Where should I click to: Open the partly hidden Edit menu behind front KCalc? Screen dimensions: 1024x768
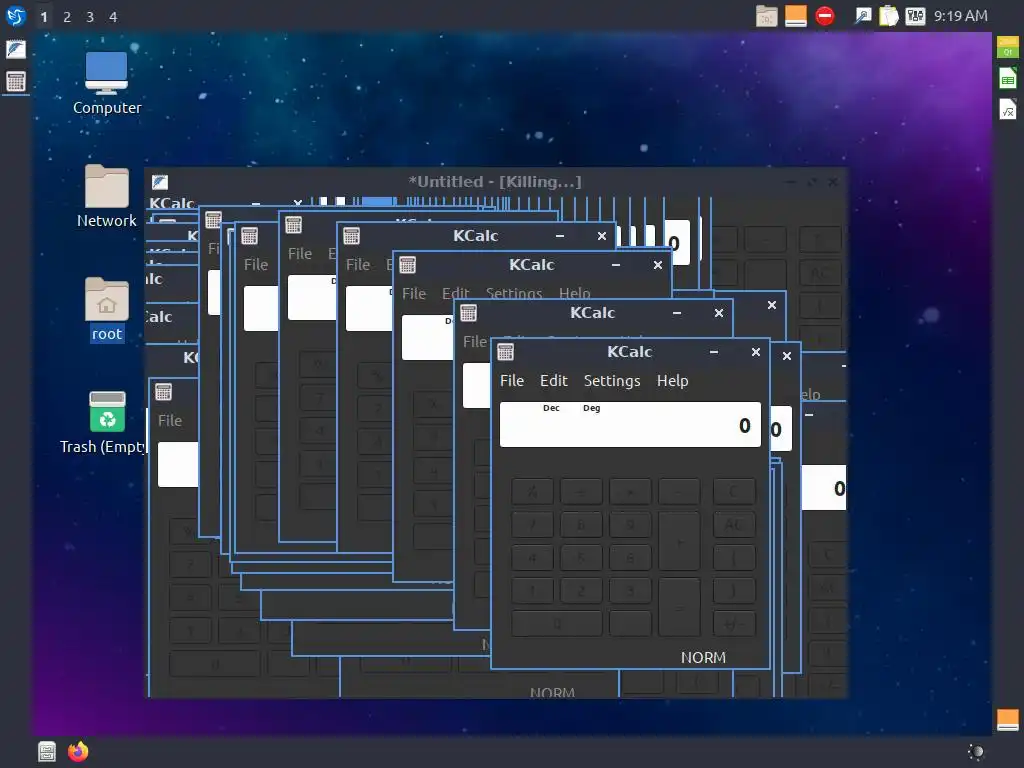[x=455, y=293]
